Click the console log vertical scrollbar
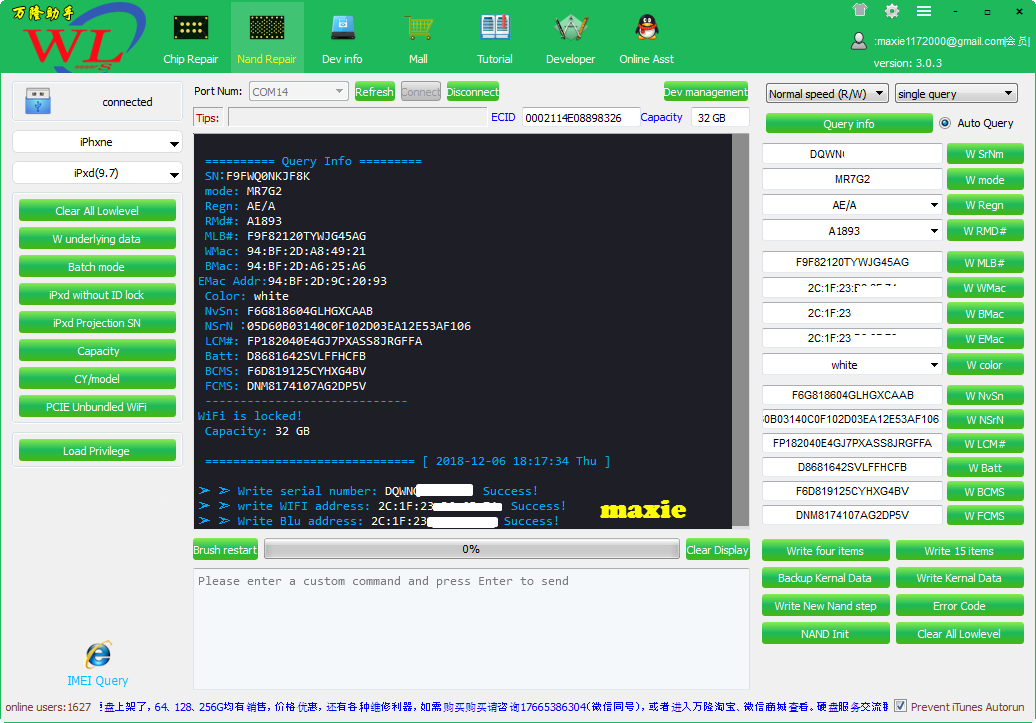1036x723 pixels. pyautogui.click(x=740, y=330)
